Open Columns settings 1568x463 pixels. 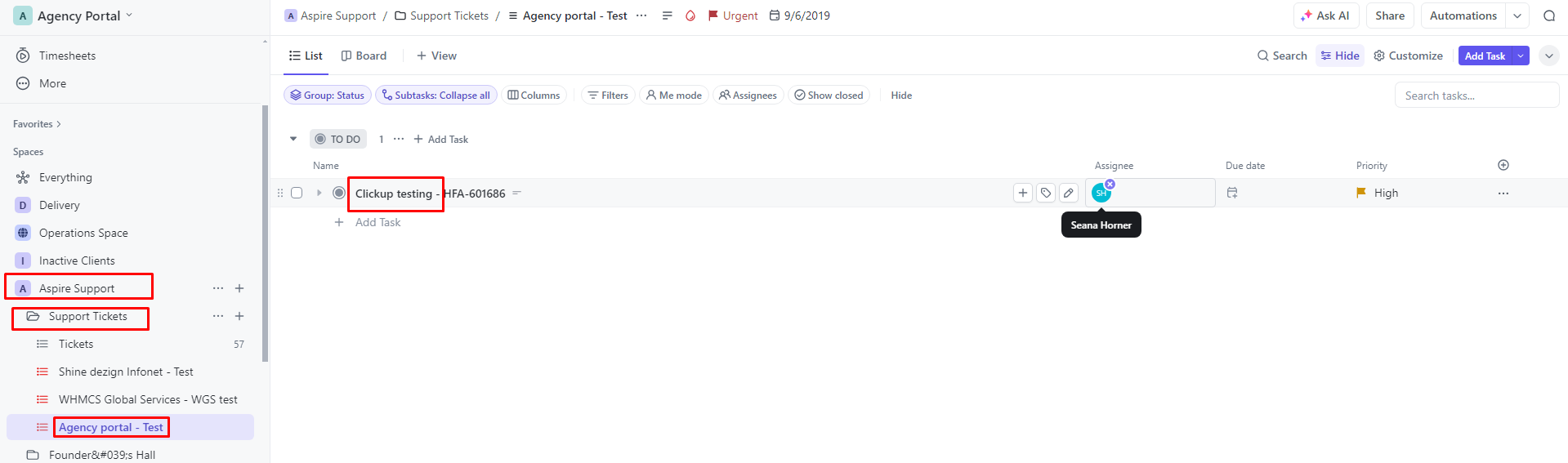(534, 96)
